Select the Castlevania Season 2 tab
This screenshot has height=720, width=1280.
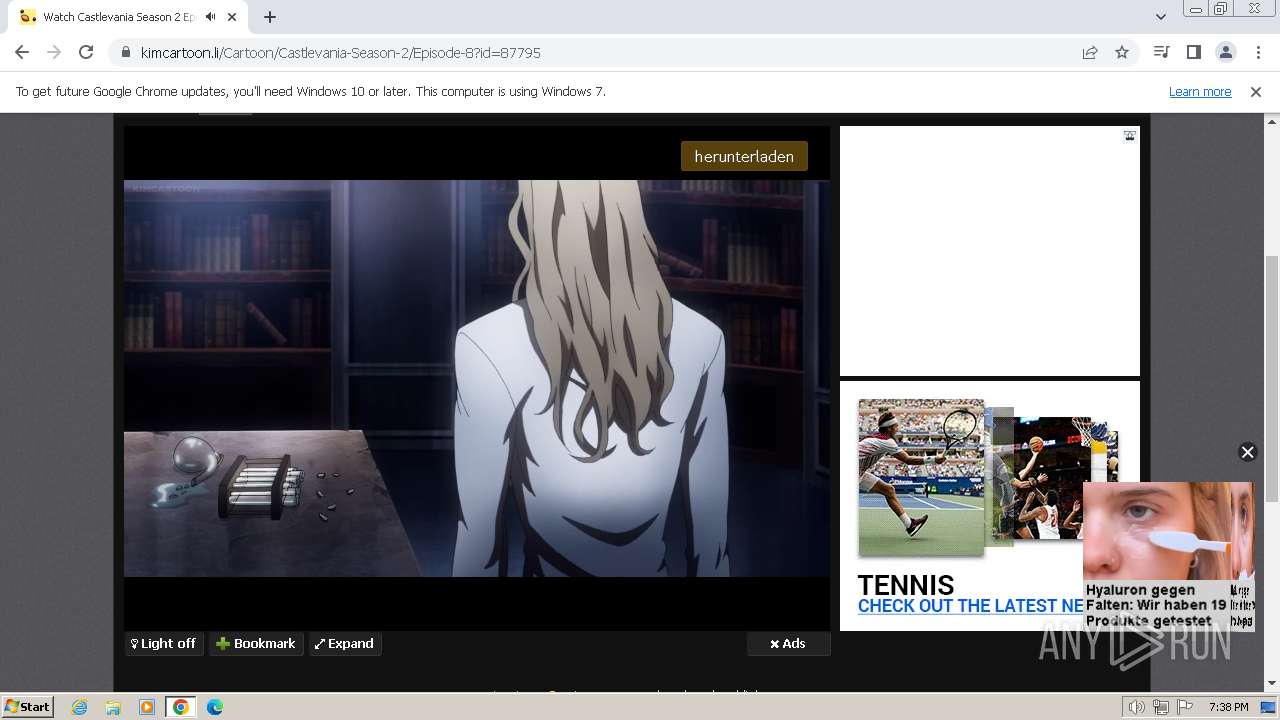coord(130,17)
